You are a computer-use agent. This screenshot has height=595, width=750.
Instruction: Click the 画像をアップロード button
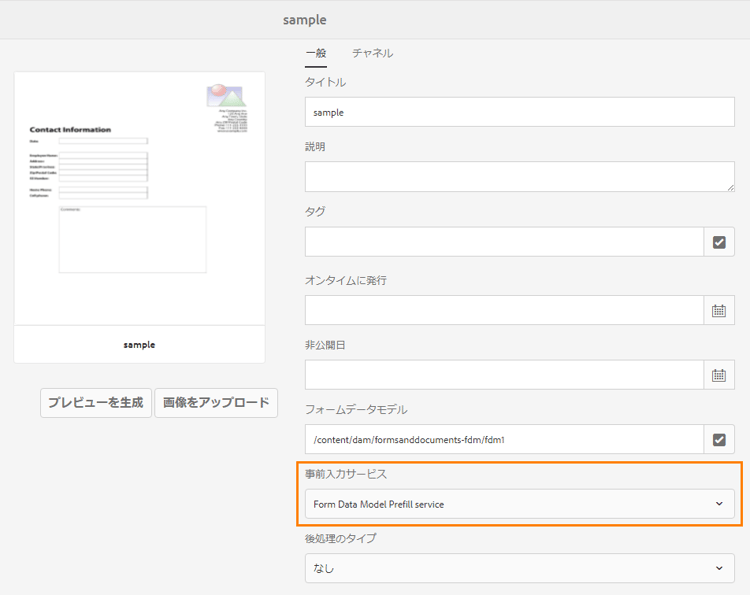tap(216, 403)
